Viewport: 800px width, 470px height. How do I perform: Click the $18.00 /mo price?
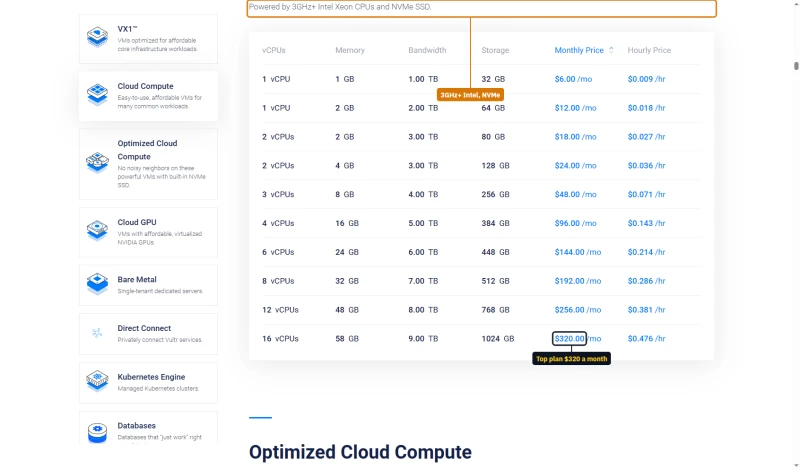tap(576, 137)
